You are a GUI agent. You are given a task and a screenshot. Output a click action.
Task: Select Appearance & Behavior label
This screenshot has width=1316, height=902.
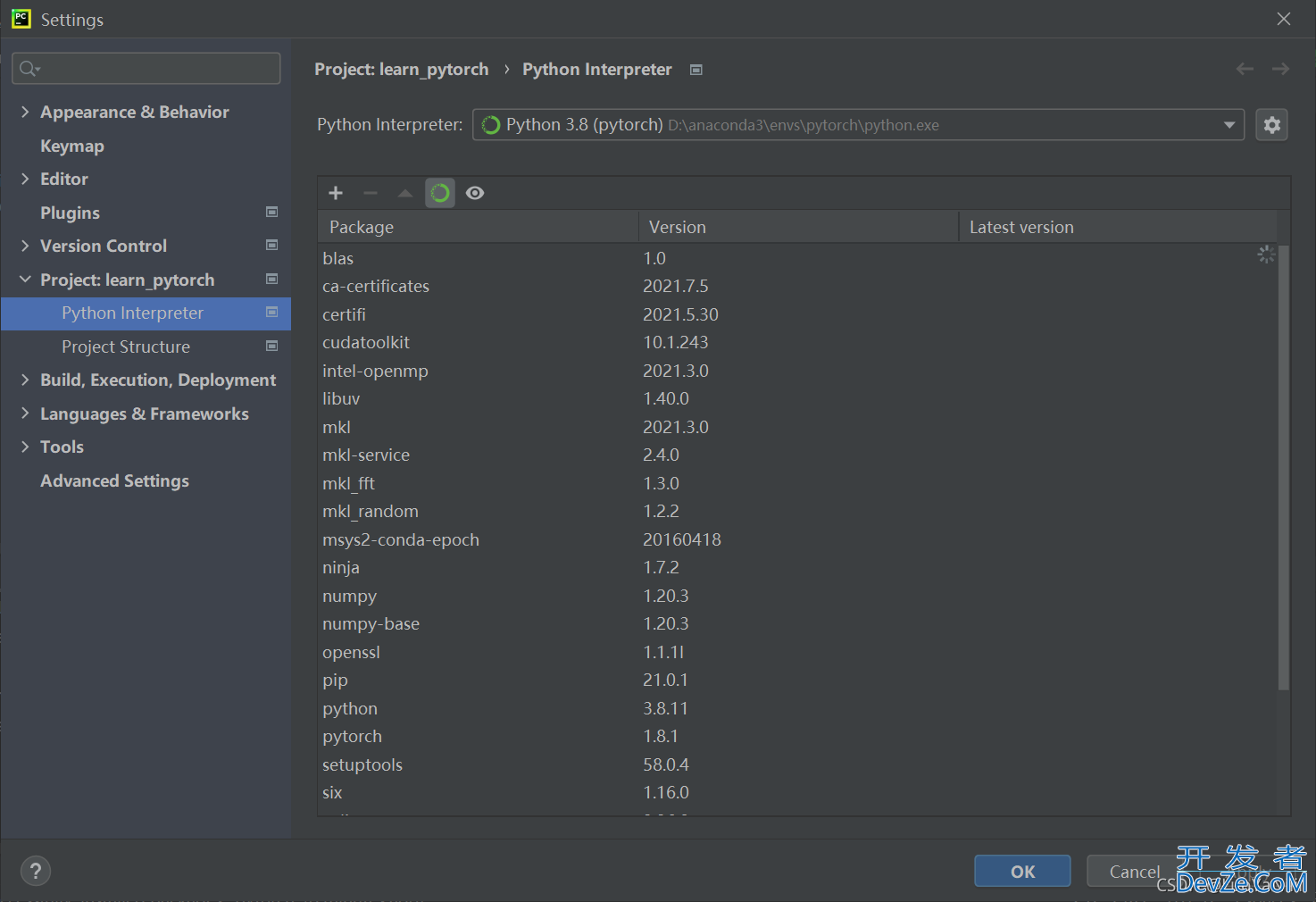point(135,112)
